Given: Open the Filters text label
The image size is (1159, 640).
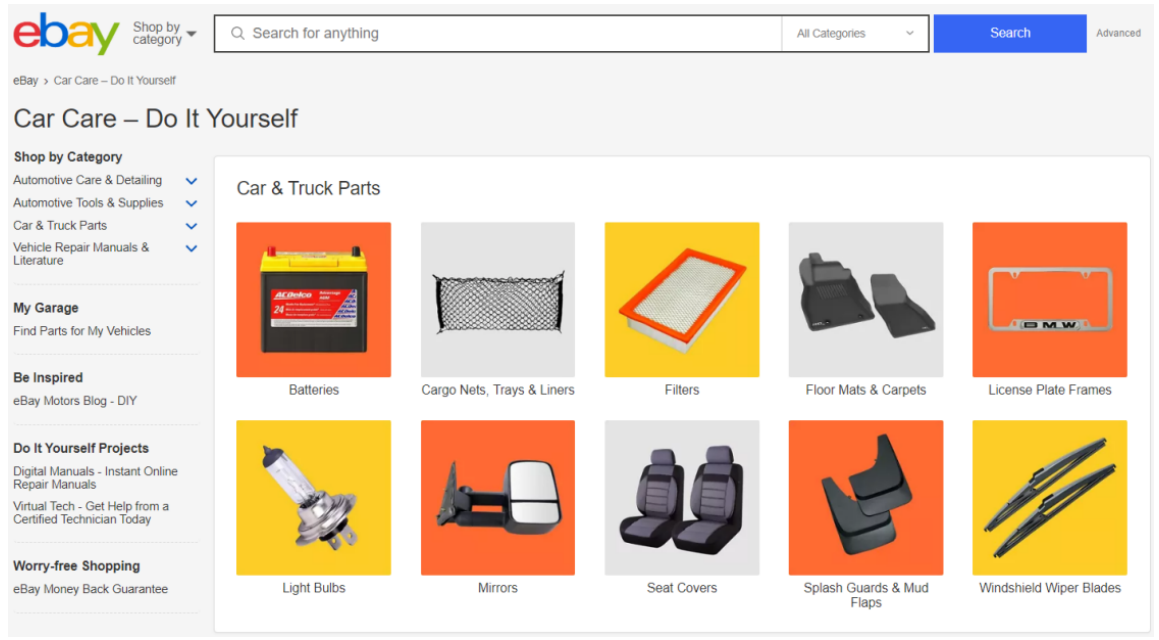Looking at the screenshot, I should (682, 389).
